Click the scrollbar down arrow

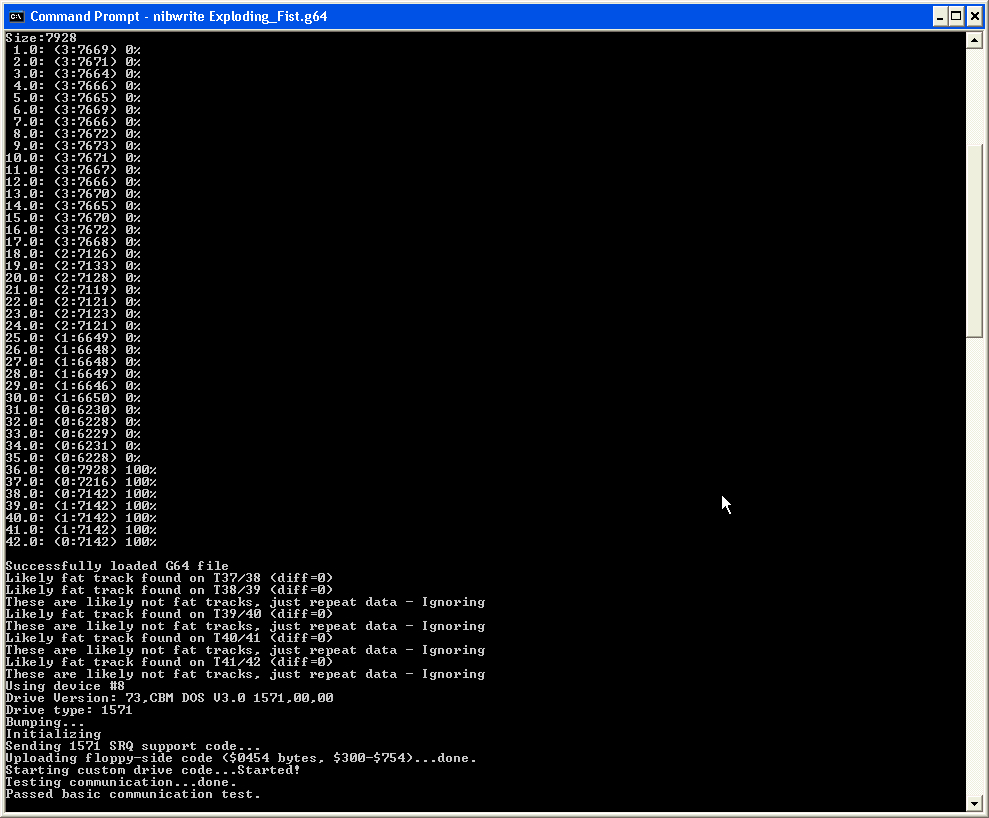tap(974, 803)
